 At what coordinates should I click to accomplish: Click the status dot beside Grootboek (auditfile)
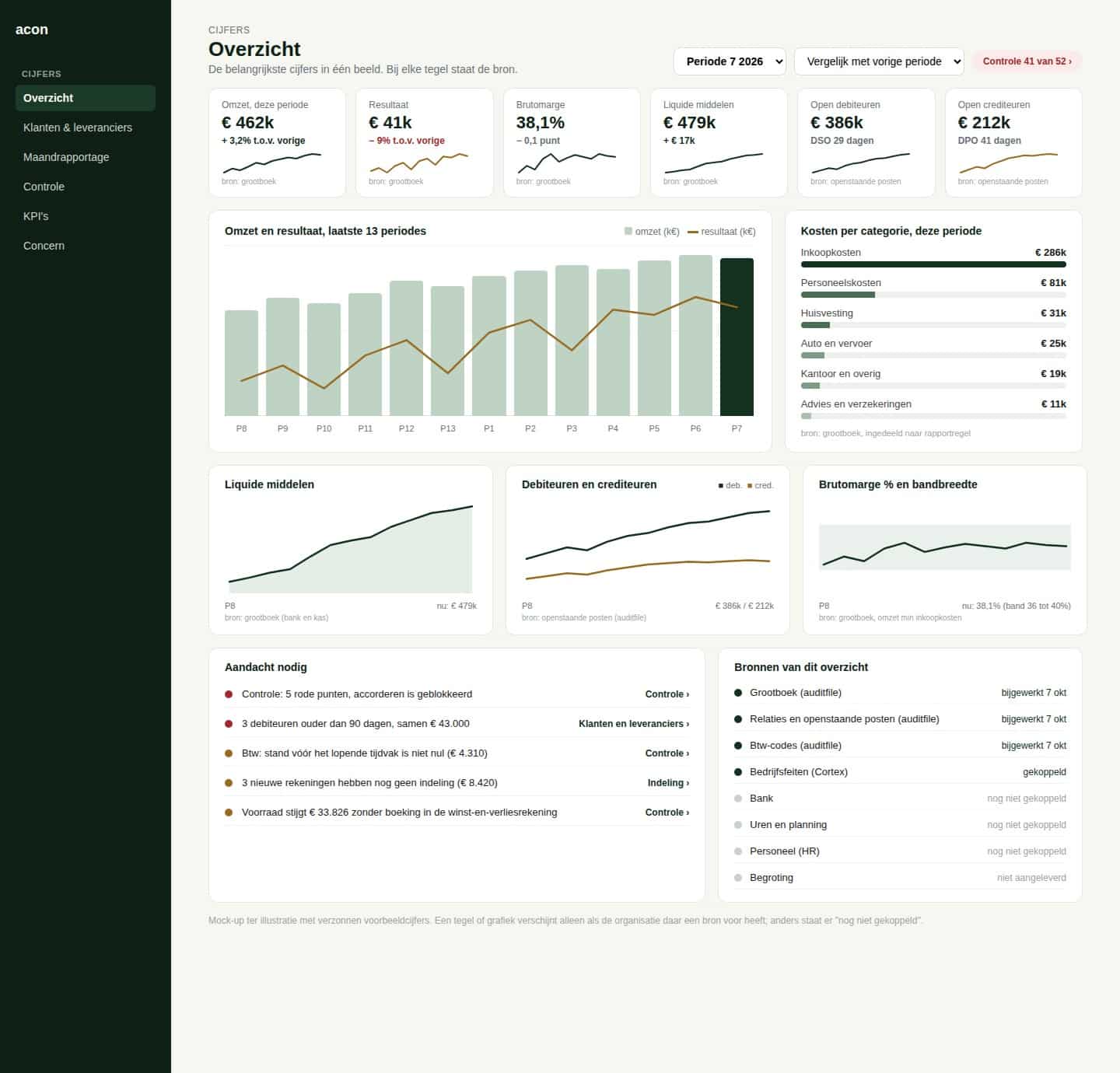pyautogui.click(x=738, y=693)
